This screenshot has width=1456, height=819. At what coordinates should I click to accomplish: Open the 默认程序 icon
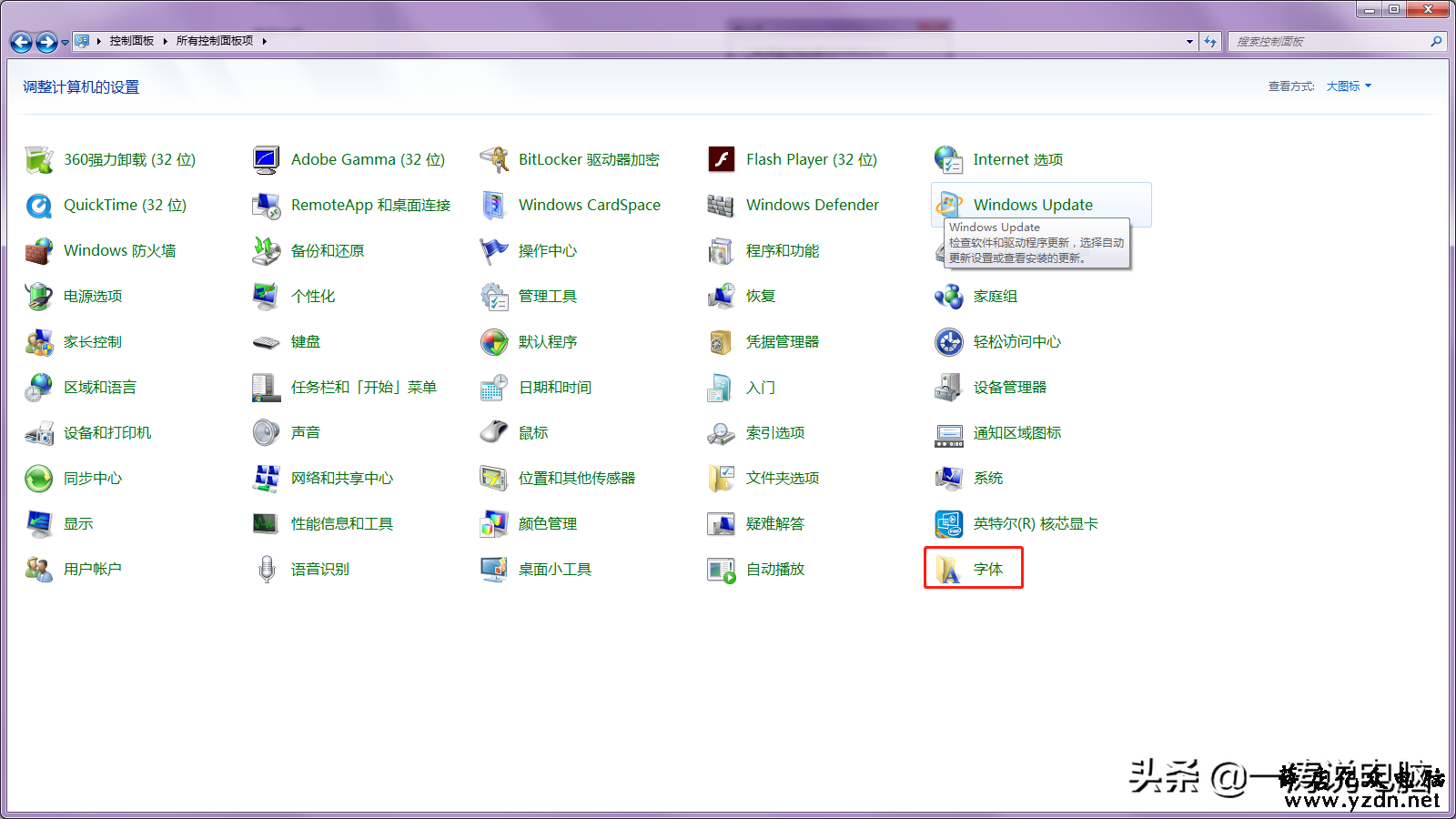(494, 341)
